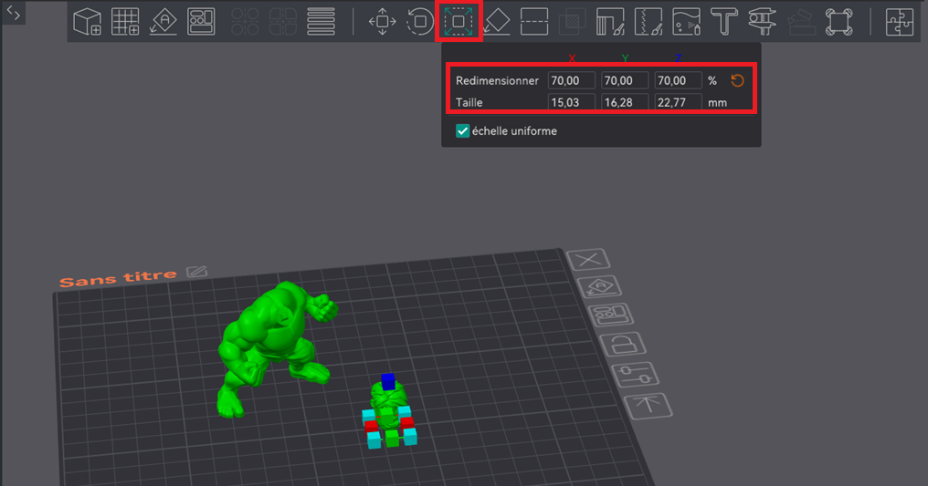Viewport: 928px width, 486px height.
Task: Select the Move tool
Action: (x=382, y=21)
